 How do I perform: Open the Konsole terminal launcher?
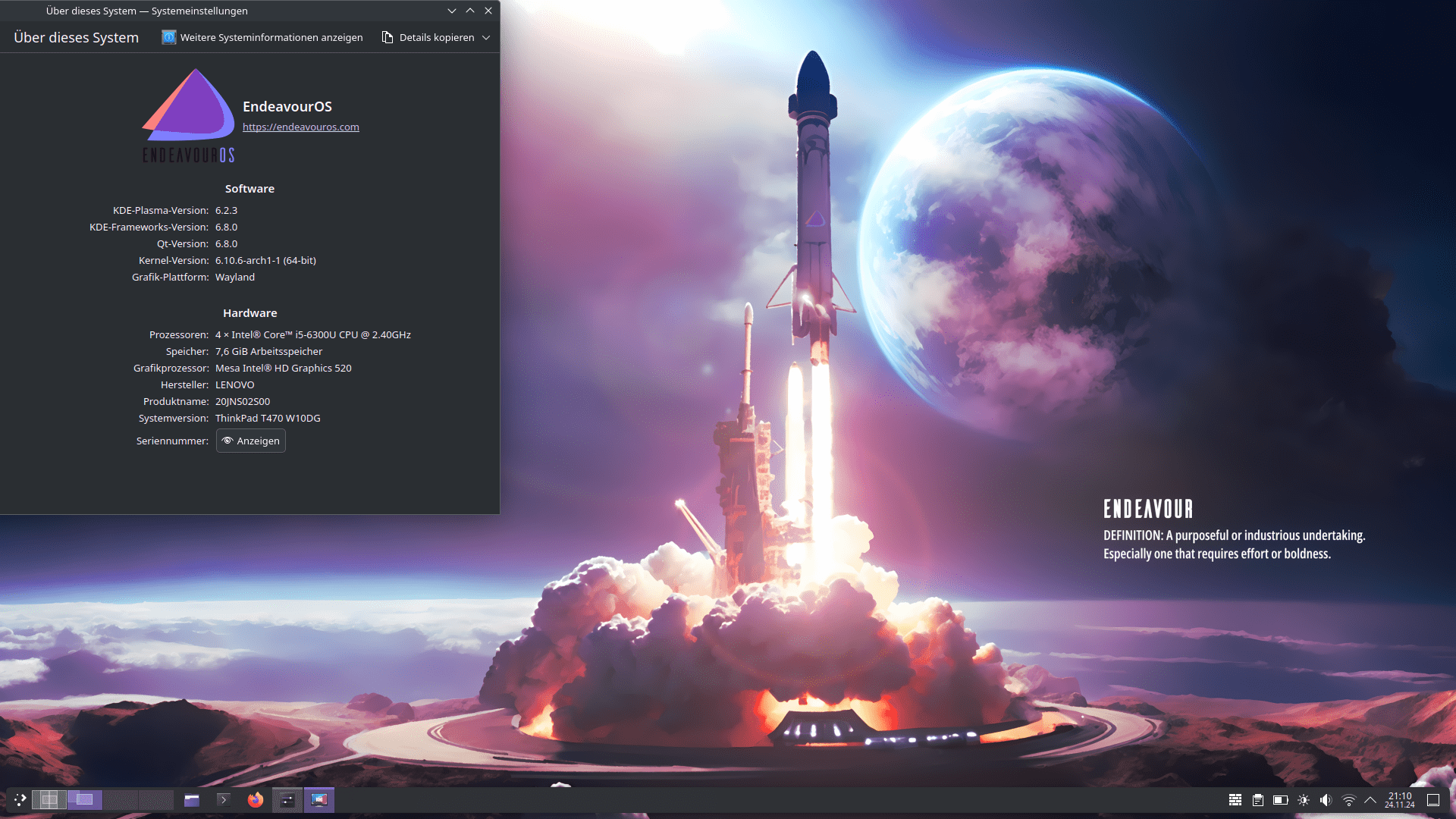click(x=224, y=799)
